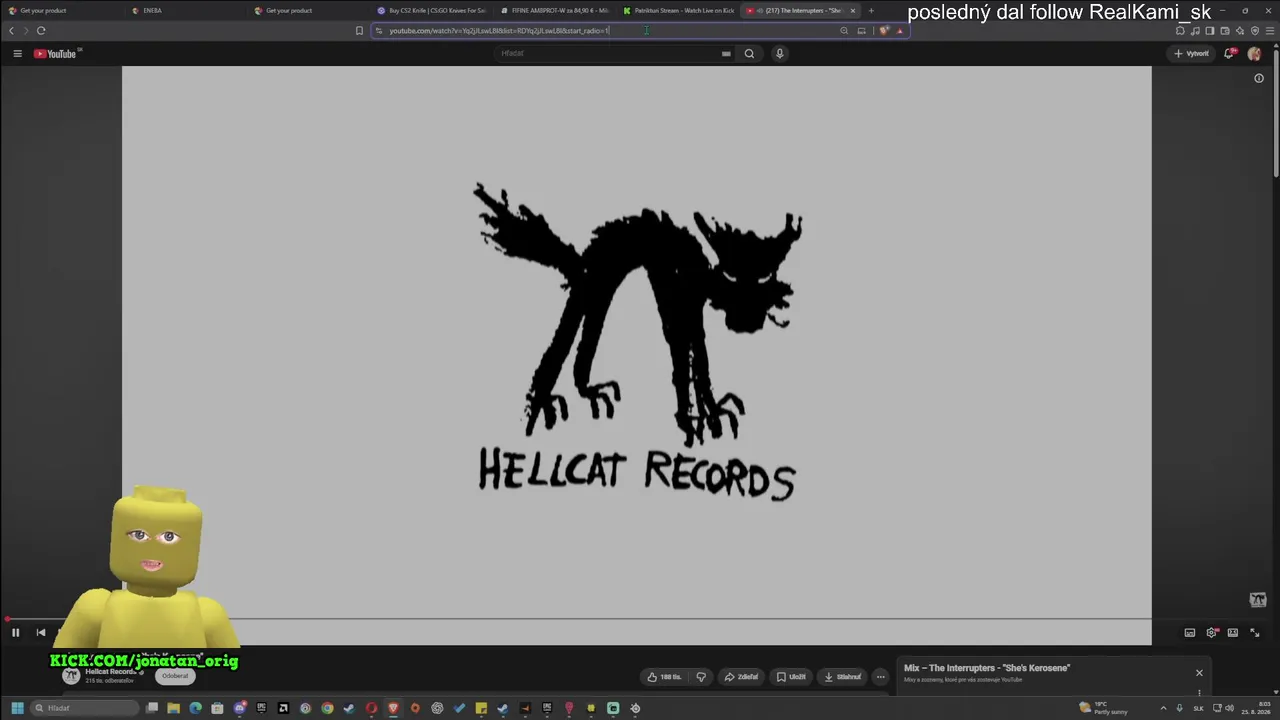Bookmark this page icon

359,31
